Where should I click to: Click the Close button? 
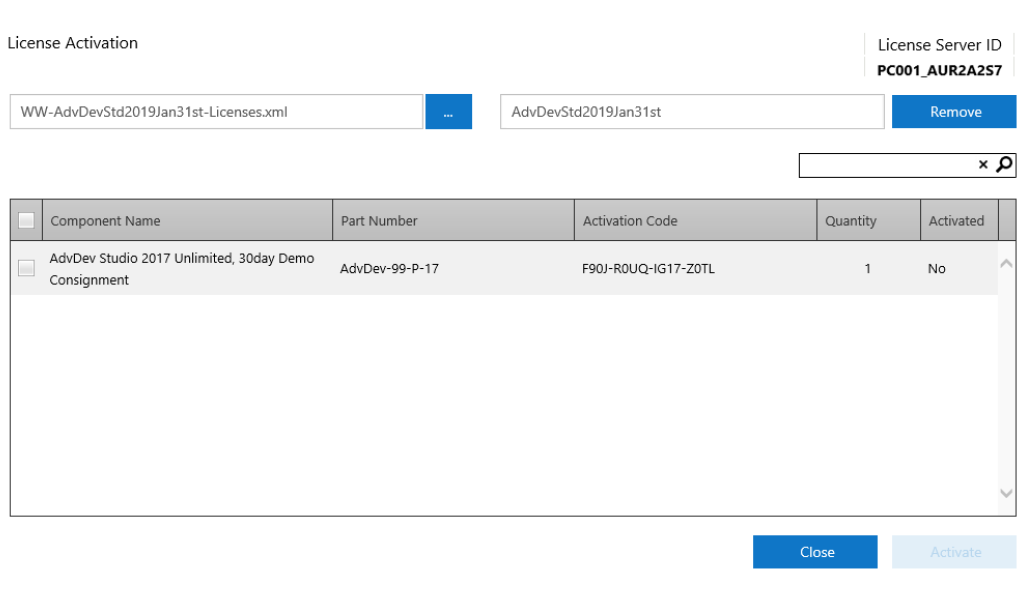point(815,552)
